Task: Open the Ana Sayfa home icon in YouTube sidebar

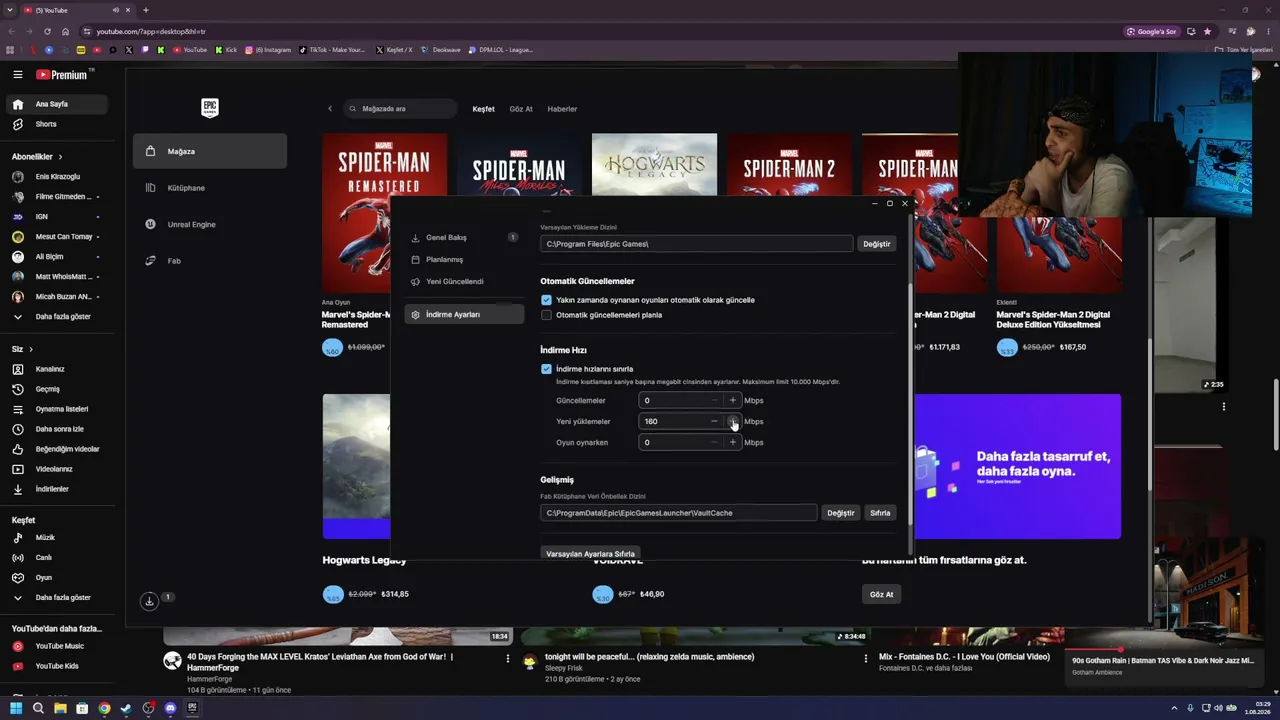Action: pos(17,104)
